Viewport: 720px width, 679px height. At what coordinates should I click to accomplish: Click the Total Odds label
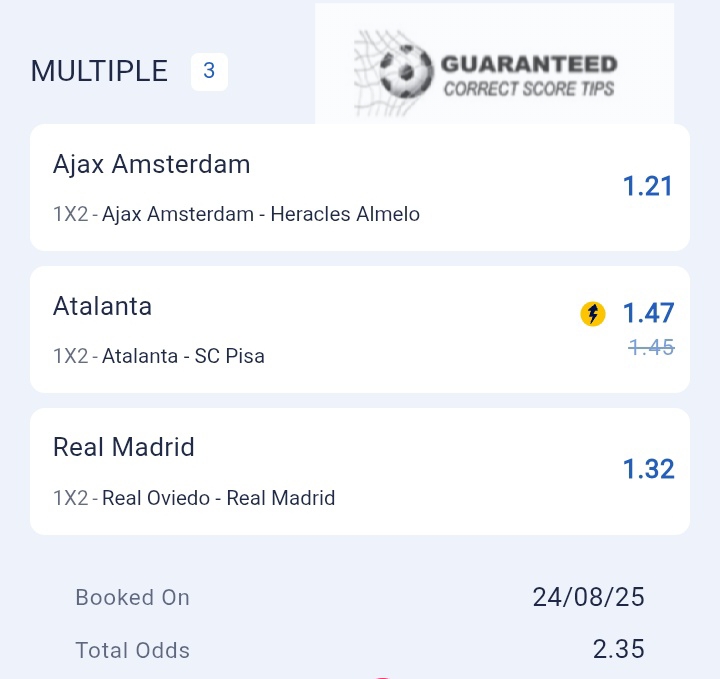click(x=132, y=651)
